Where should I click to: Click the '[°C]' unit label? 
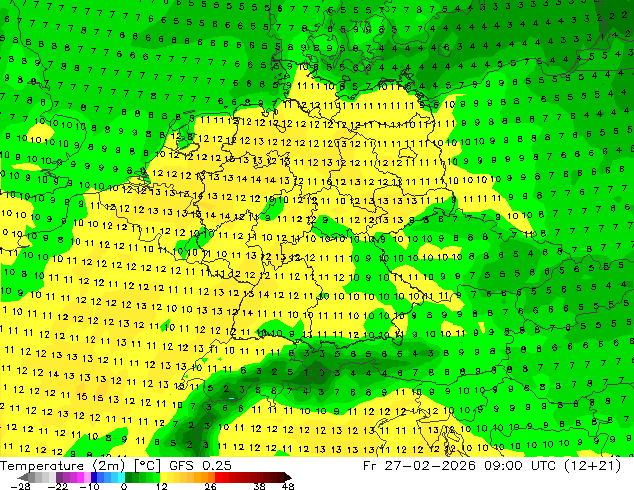pos(147,466)
